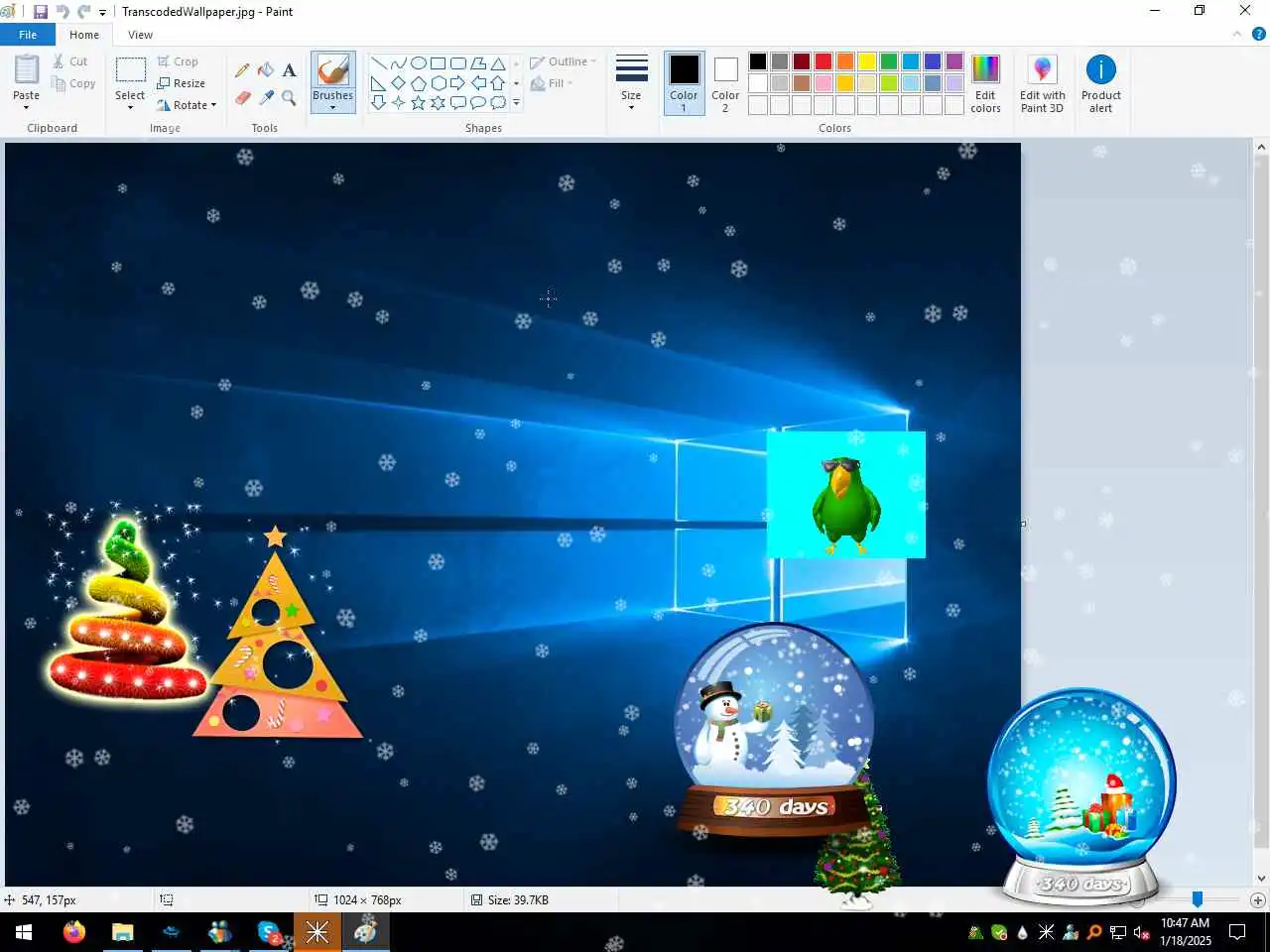Open File Explorer from taskbar
This screenshot has width=1270, height=952.
pos(122,932)
